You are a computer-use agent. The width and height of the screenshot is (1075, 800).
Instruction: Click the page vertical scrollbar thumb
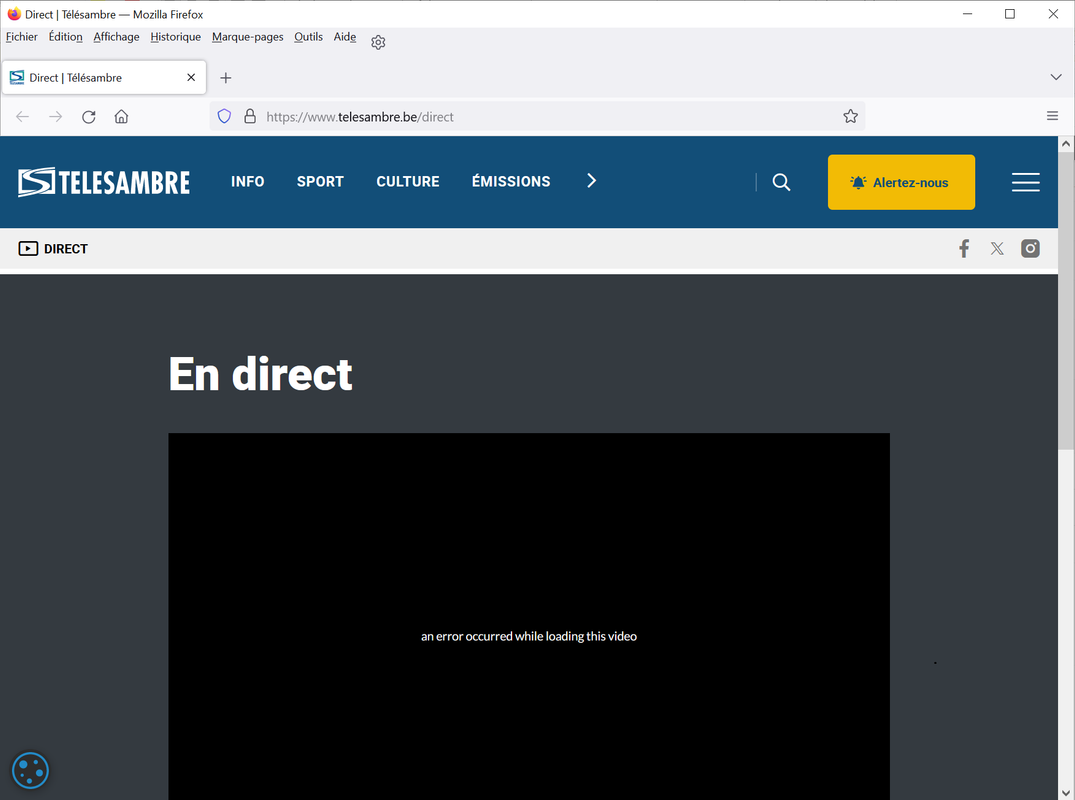point(1065,301)
